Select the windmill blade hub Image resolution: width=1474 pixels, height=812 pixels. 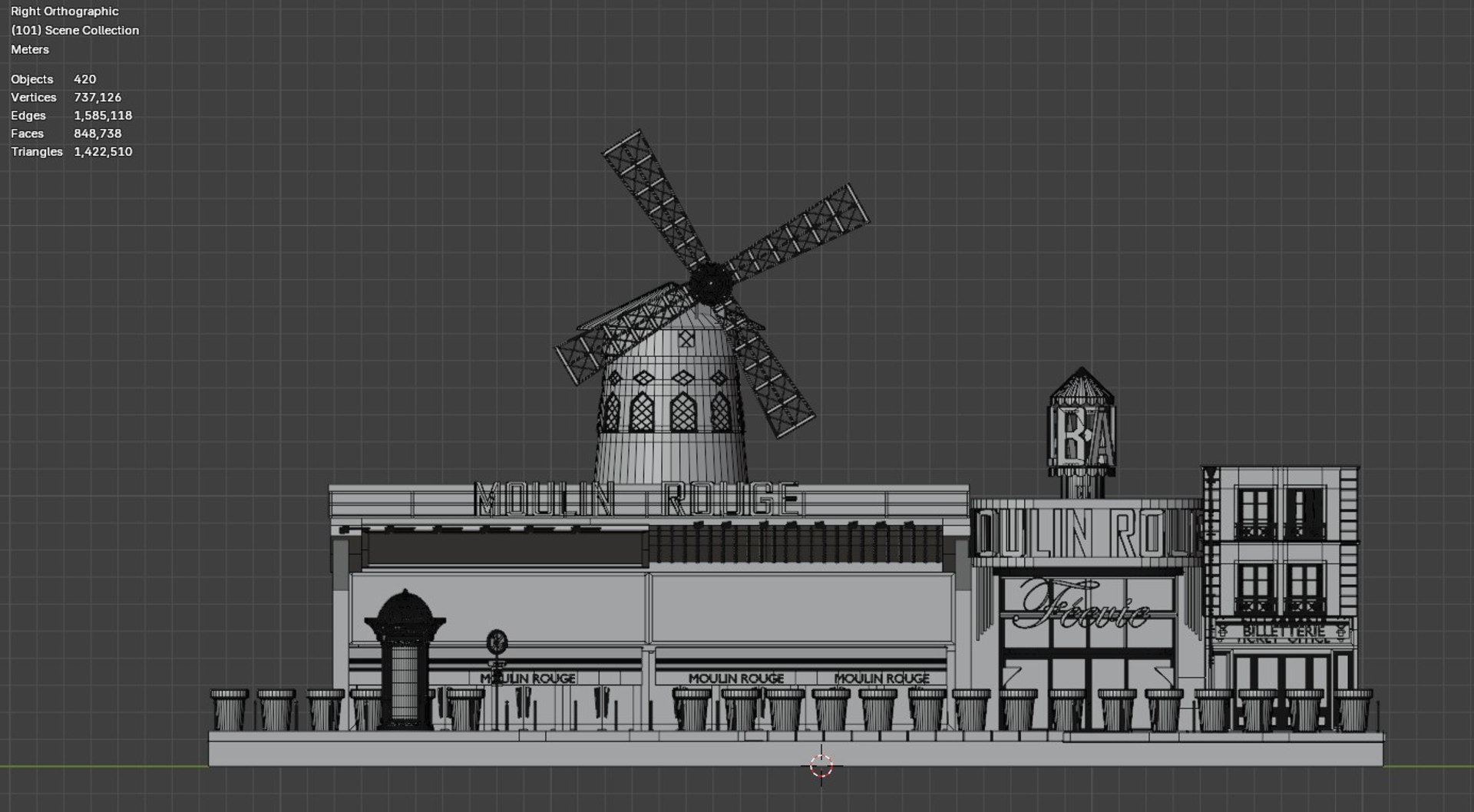click(x=710, y=283)
